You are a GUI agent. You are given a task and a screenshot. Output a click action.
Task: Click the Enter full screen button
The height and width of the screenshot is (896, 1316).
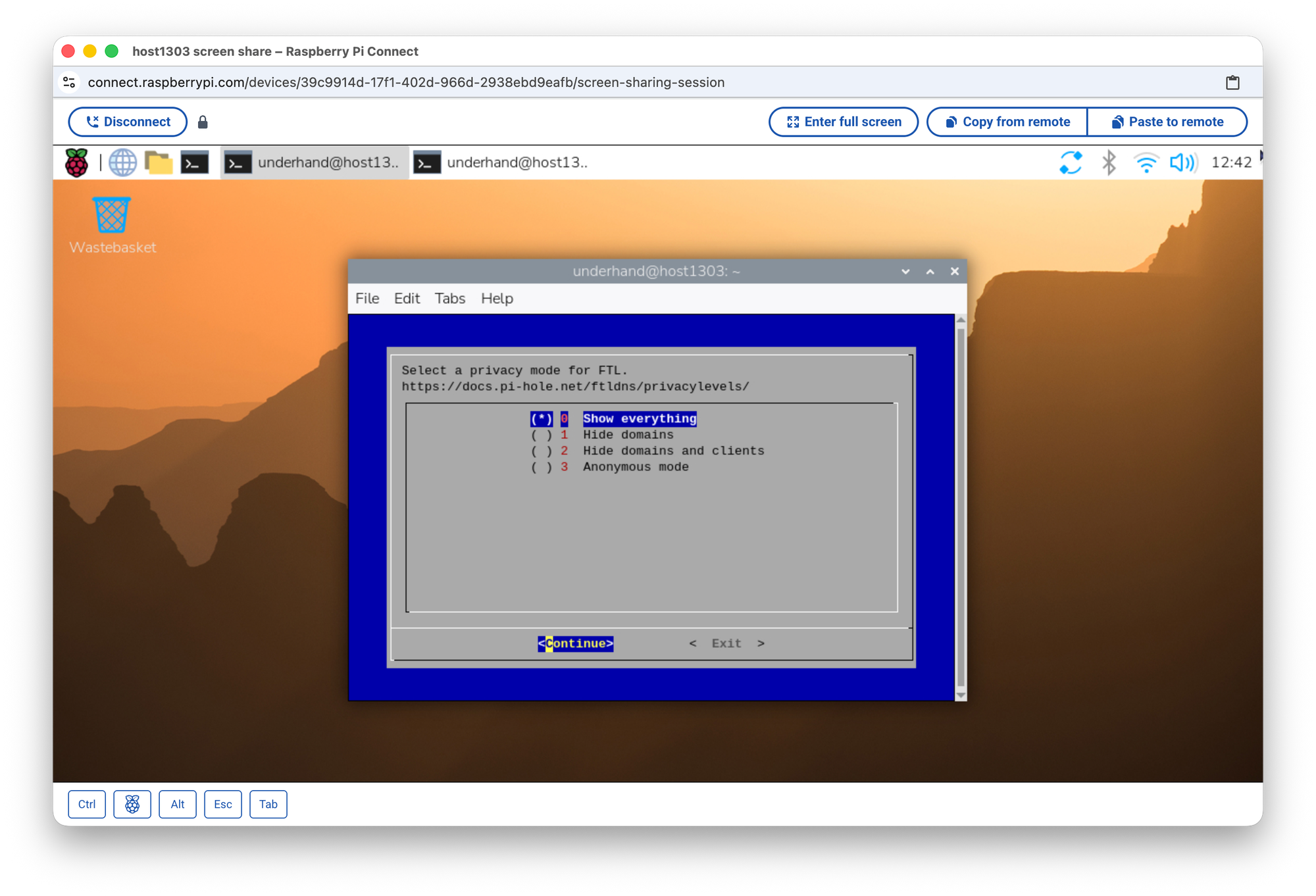(843, 122)
